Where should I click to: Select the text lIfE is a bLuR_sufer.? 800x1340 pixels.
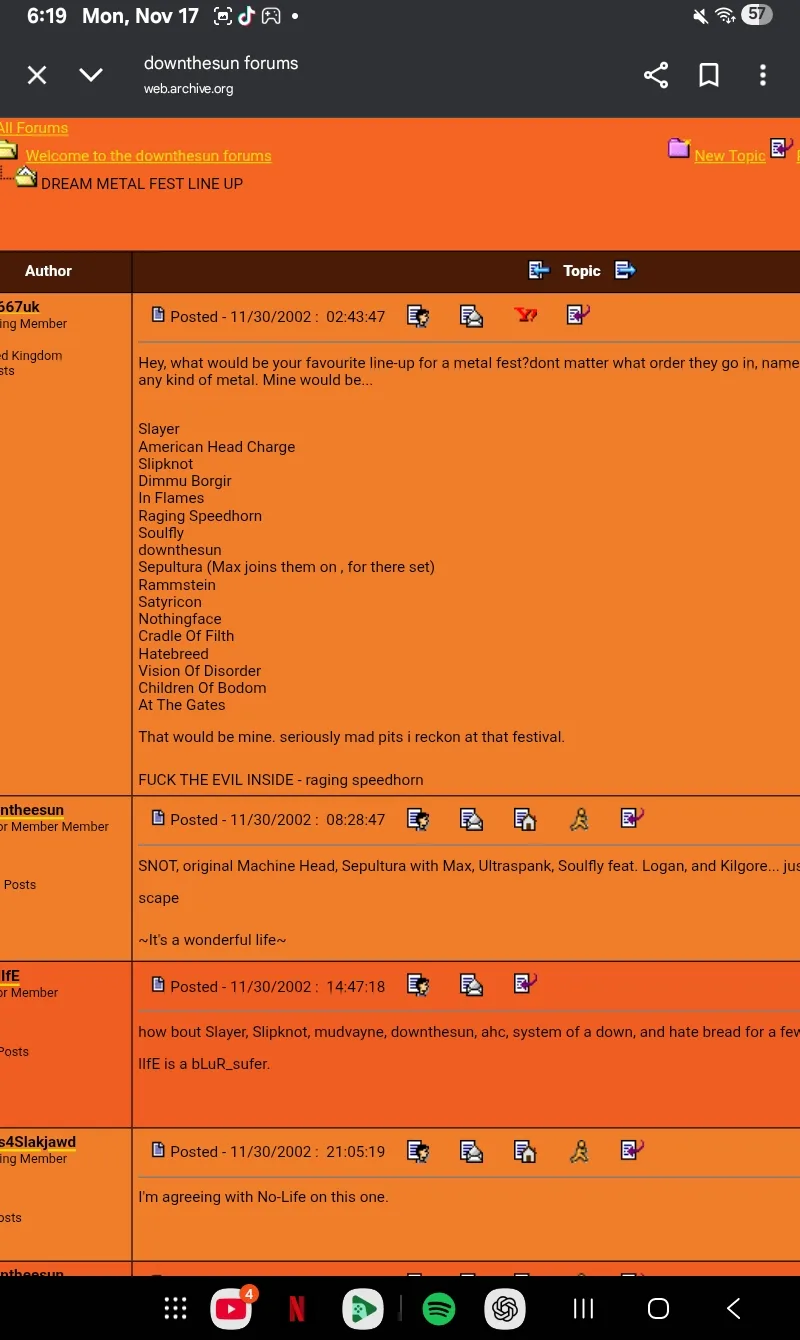[x=204, y=1064]
